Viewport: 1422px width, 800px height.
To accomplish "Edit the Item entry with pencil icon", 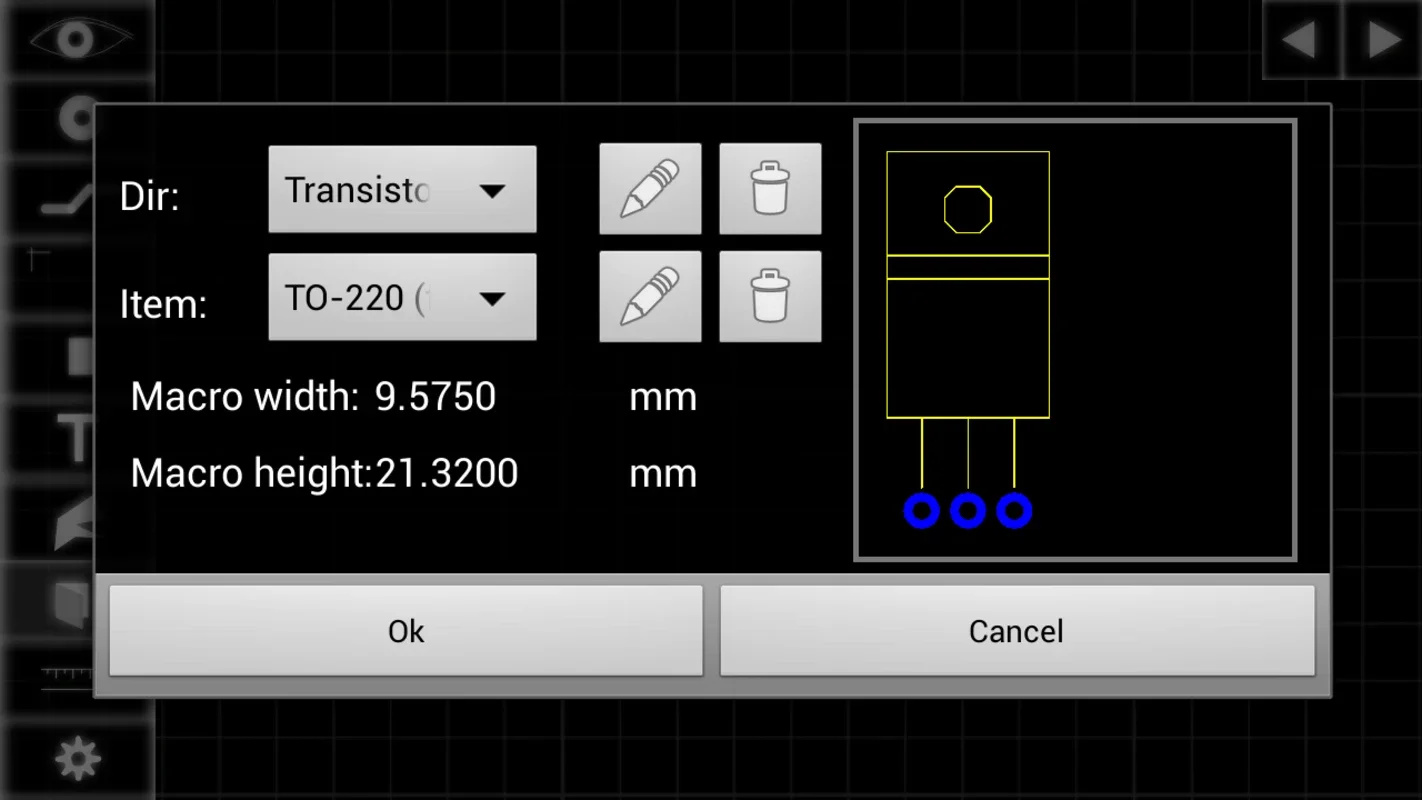I will 650,297.
